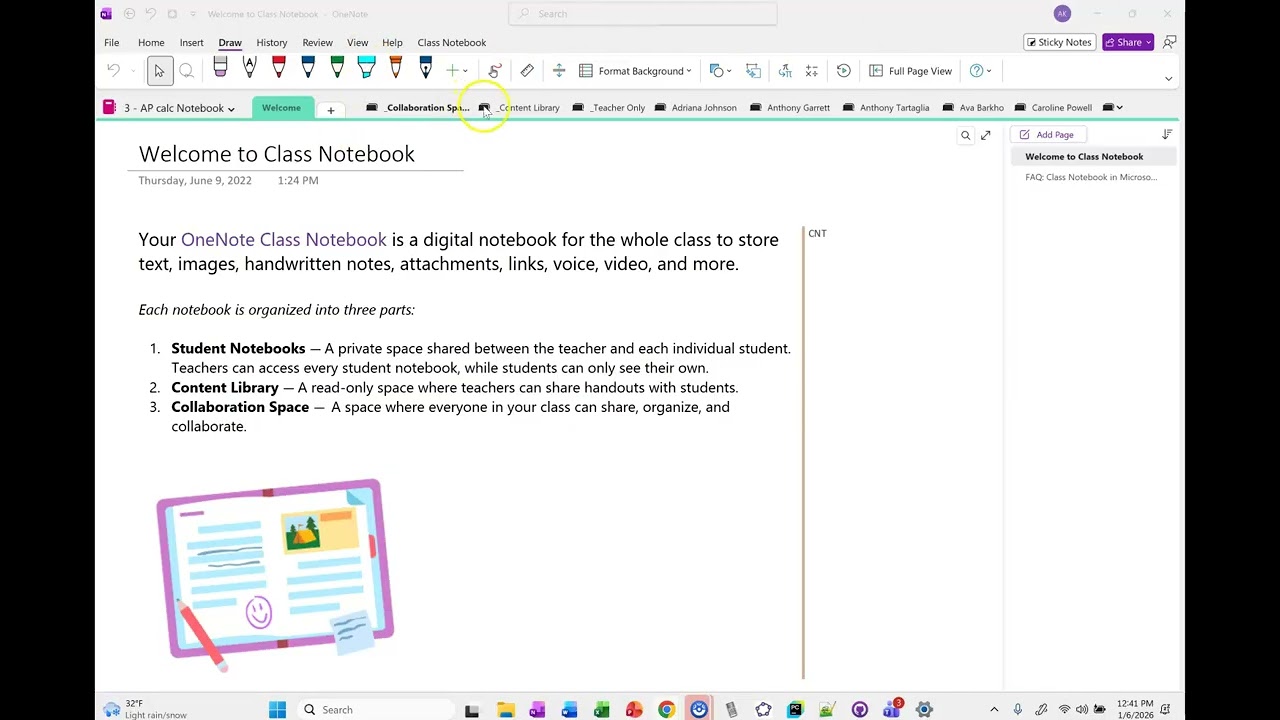
Task: Open Caroline Powell section group
Action: click(1053, 108)
